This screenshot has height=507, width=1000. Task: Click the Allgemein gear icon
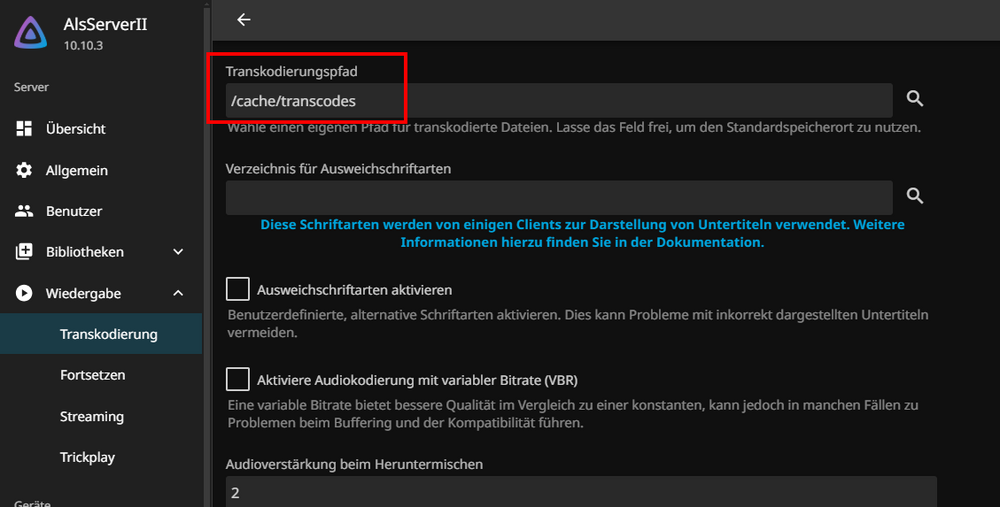pos(24,170)
